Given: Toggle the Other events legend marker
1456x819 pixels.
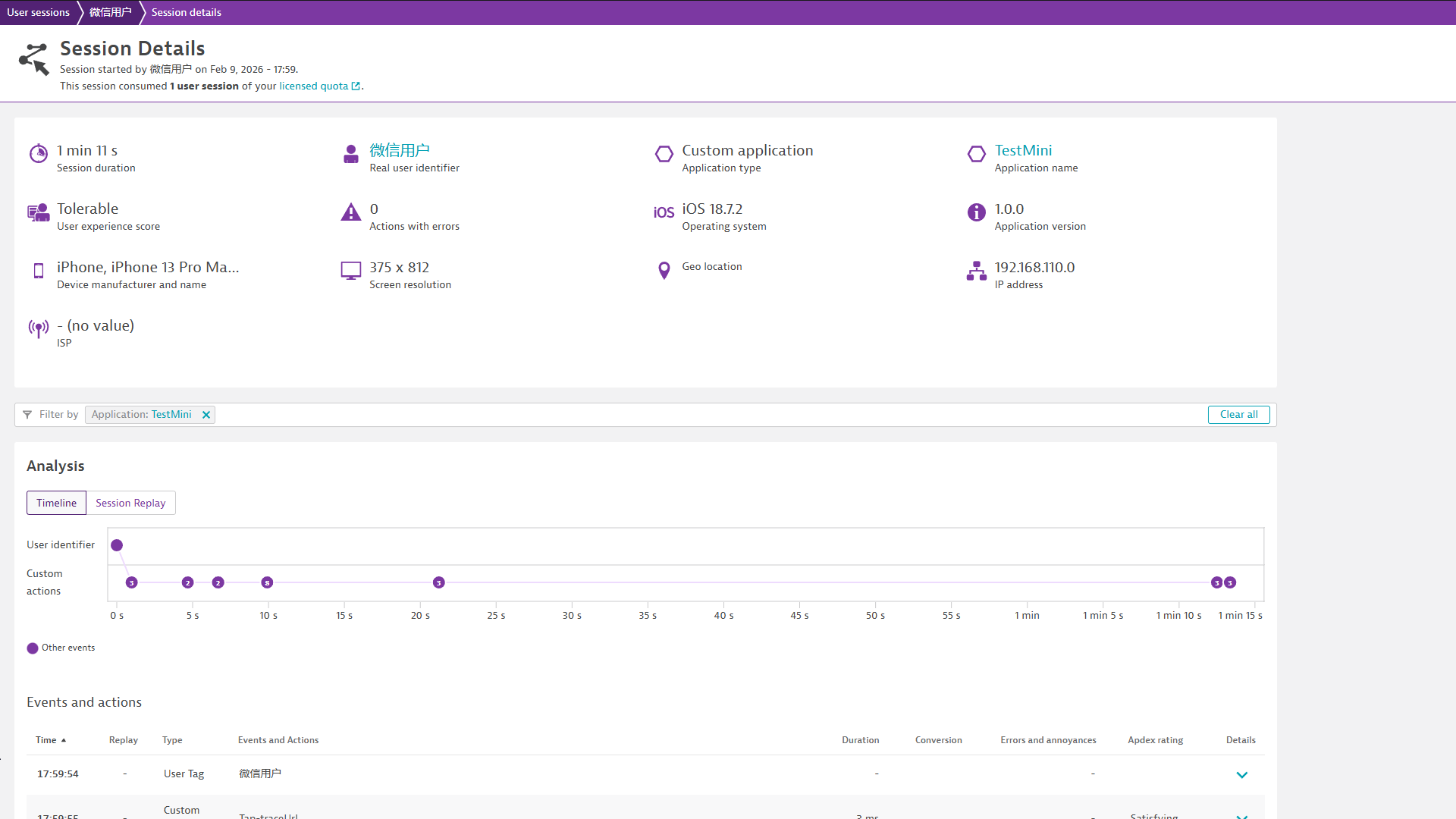Looking at the screenshot, I should coord(33,648).
